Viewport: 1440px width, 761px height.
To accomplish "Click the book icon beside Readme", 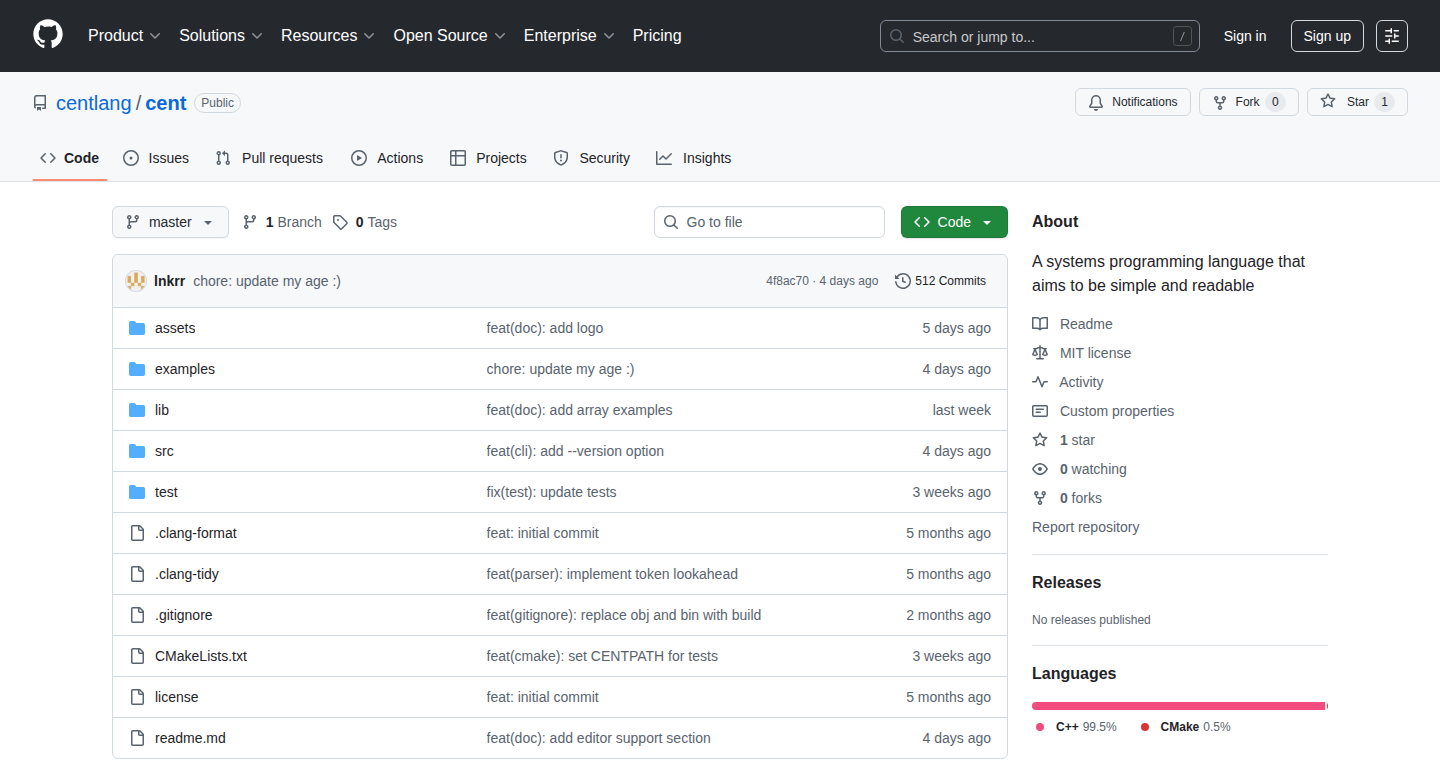I will click(x=1040, y=324).
